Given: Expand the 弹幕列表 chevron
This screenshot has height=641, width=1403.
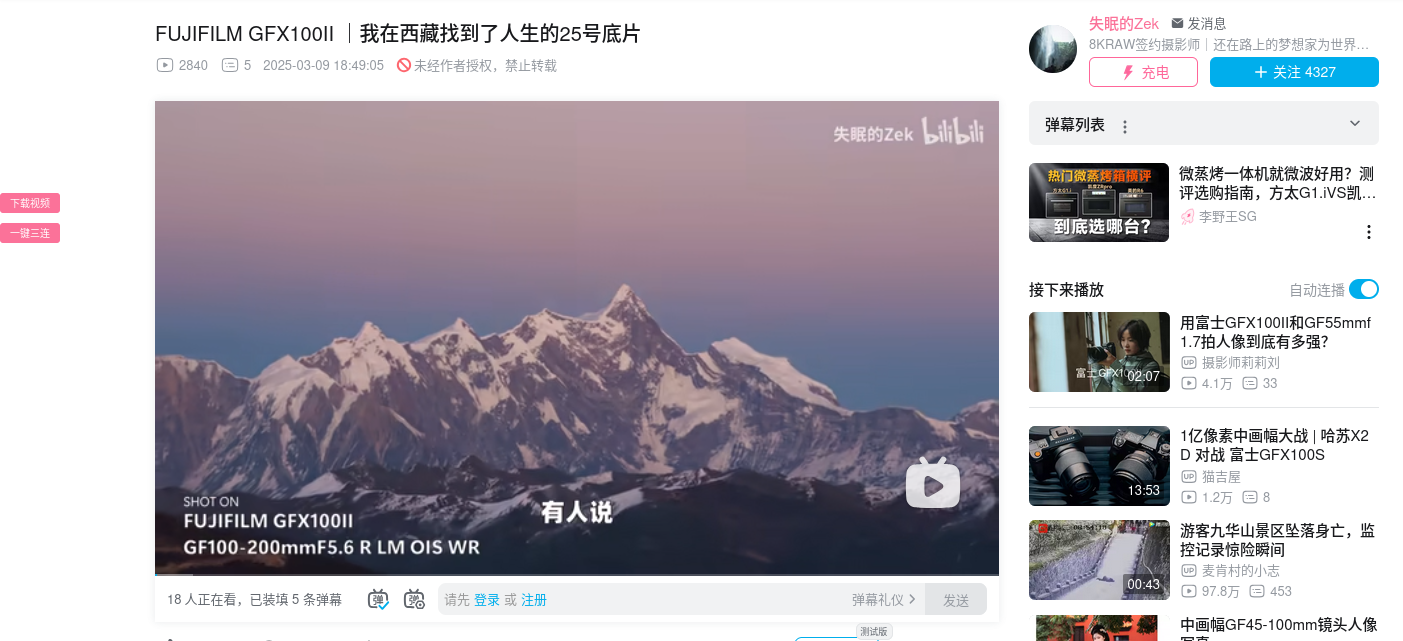Looking at the screenshot, I should coord(1355,123).
